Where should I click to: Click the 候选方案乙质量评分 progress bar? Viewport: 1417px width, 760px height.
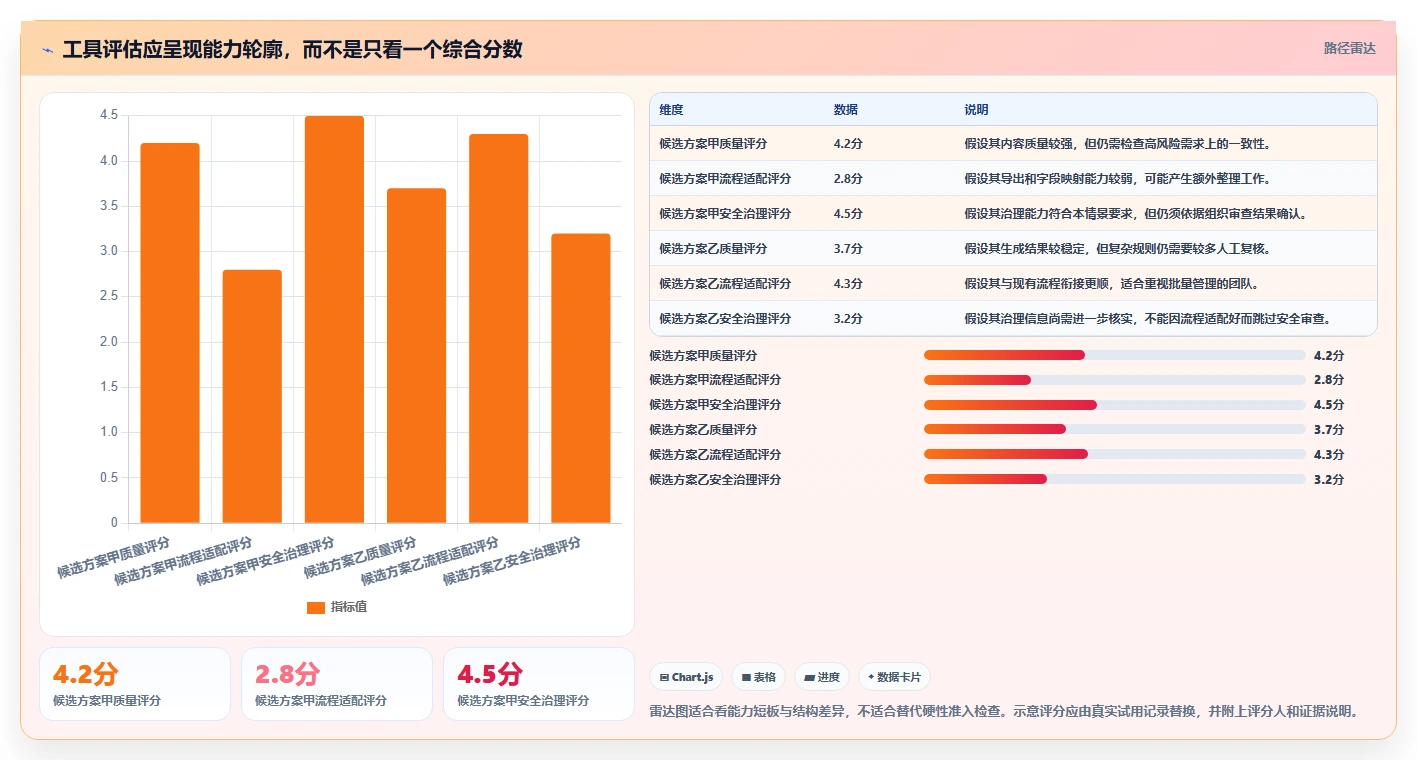click(x=1115, y=429)
